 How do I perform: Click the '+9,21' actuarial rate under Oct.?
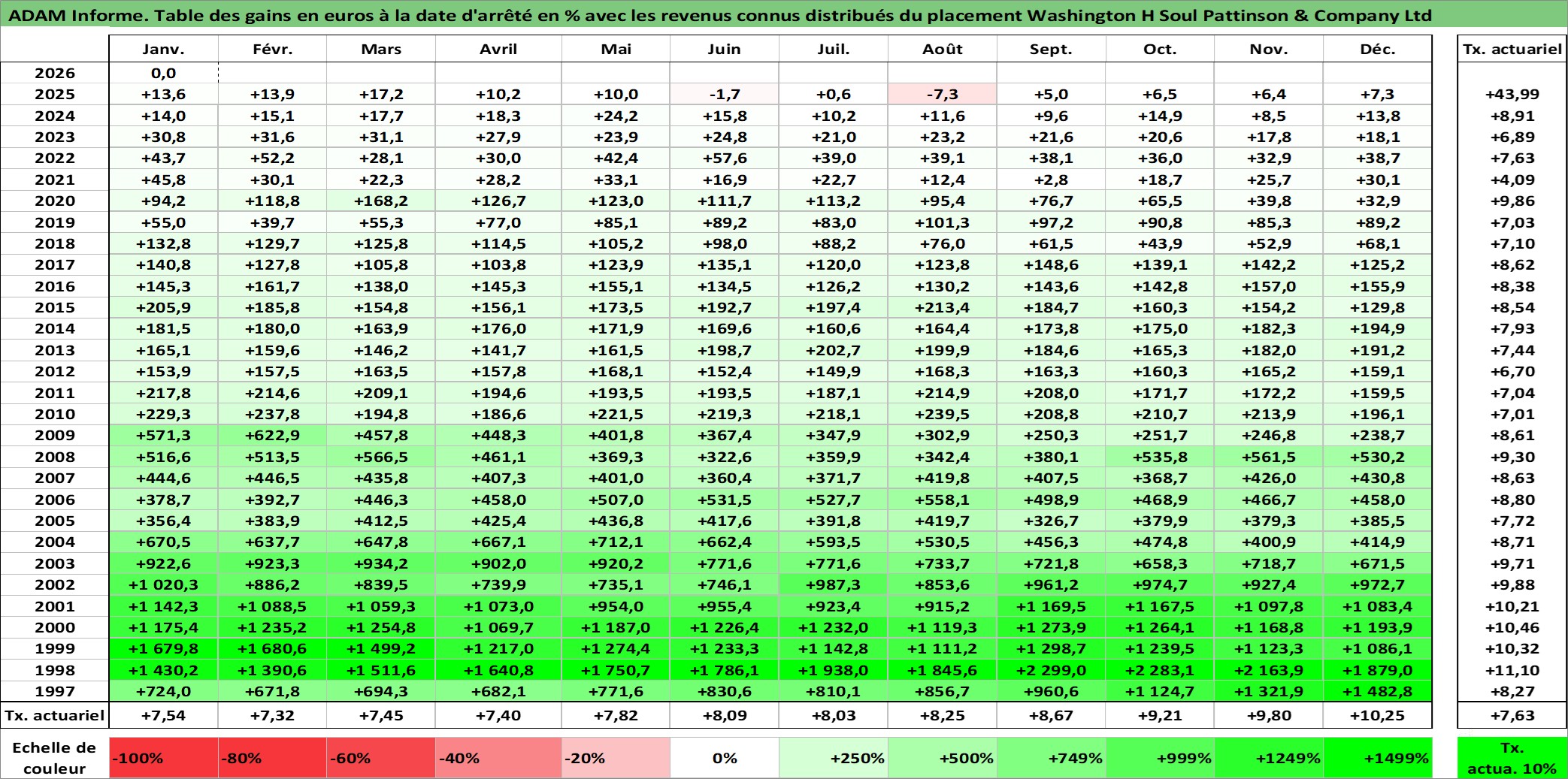tap(1160, 715)
